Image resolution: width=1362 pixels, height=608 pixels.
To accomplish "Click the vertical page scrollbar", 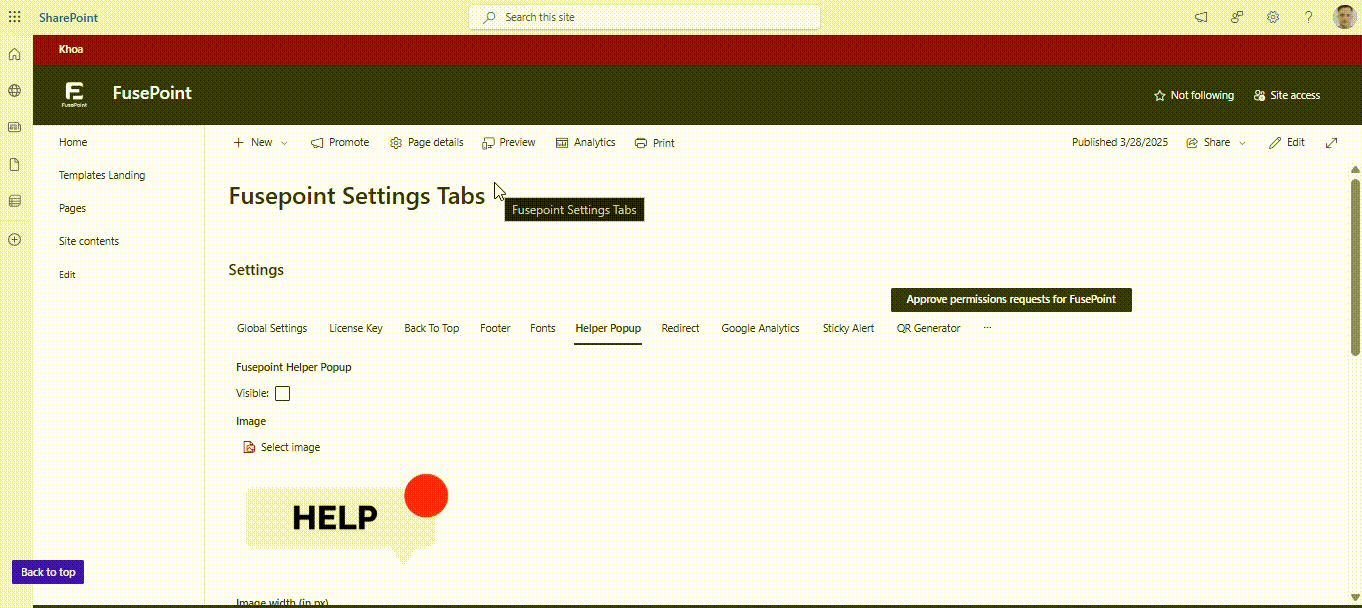I will click(x=1355, y=265).
